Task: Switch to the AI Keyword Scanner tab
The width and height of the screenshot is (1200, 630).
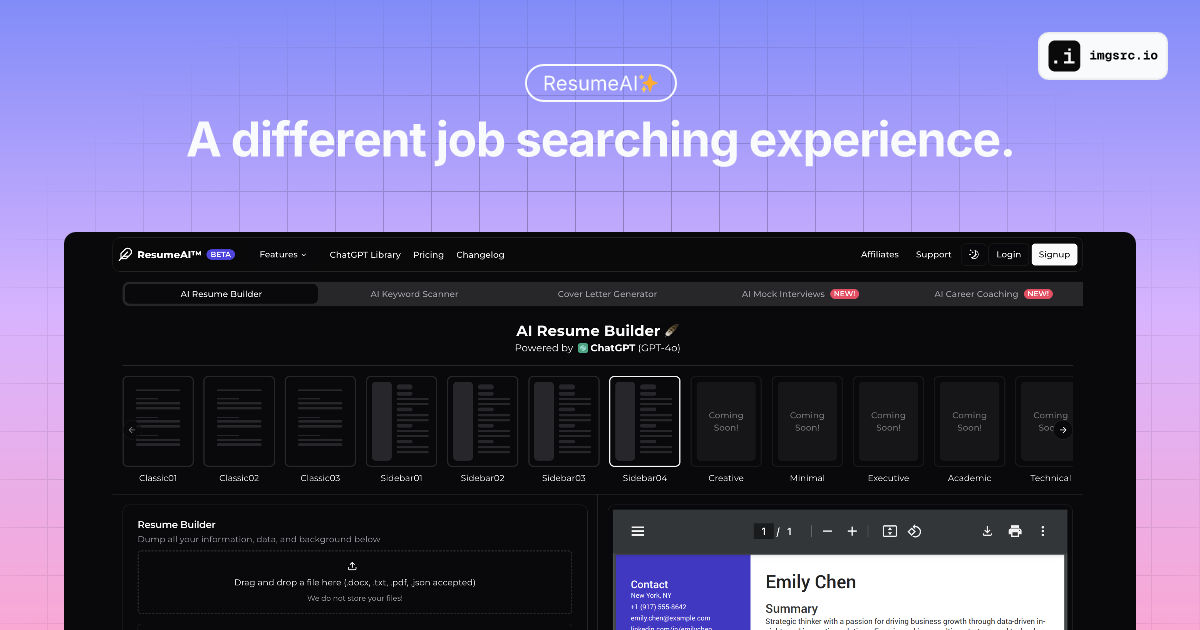Action: click(414, 293)
